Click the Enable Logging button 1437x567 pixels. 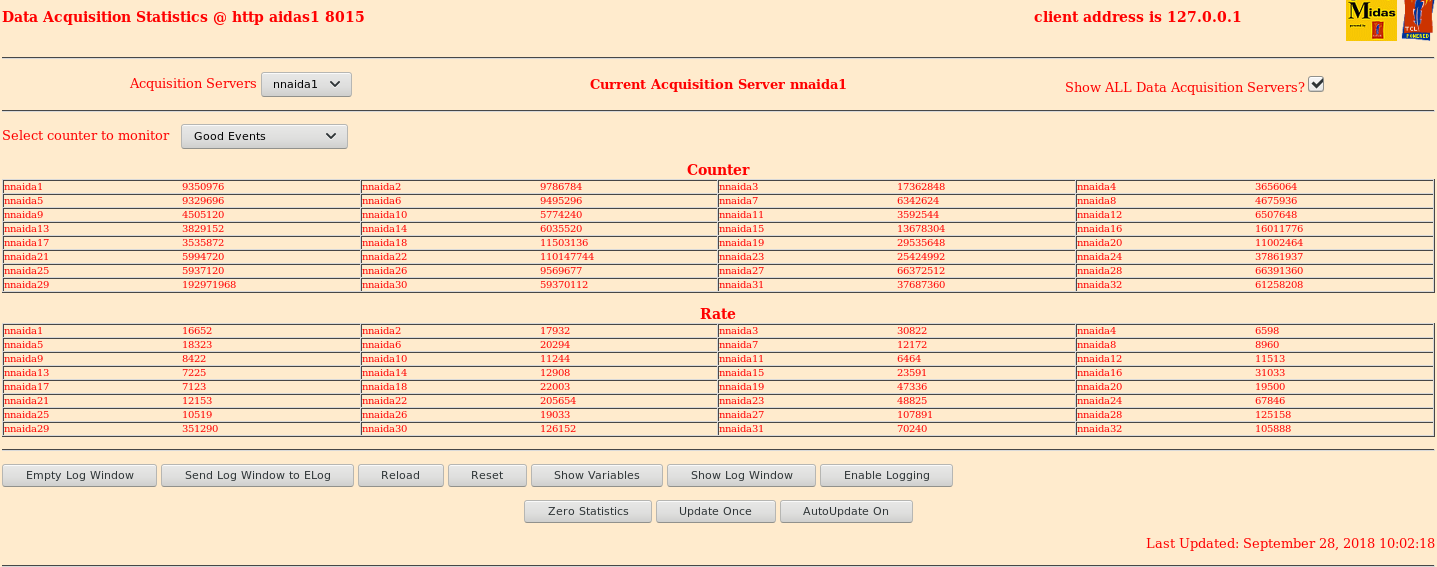[886, 475]
